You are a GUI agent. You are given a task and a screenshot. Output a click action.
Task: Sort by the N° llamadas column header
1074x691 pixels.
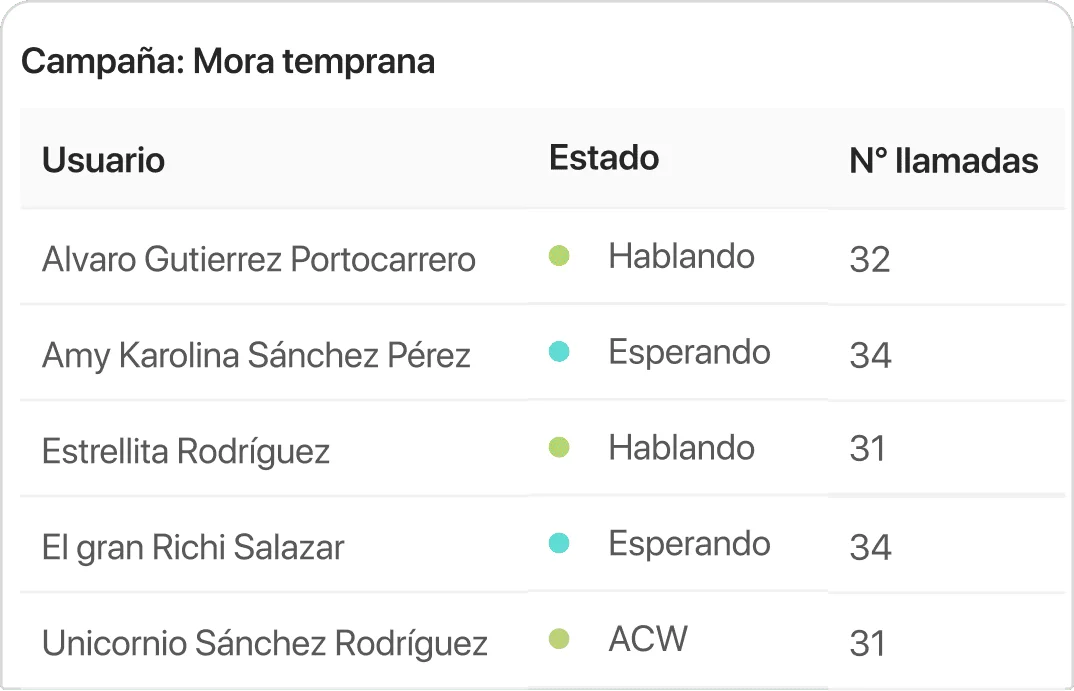pyautogui.click(x=943, y=161)
